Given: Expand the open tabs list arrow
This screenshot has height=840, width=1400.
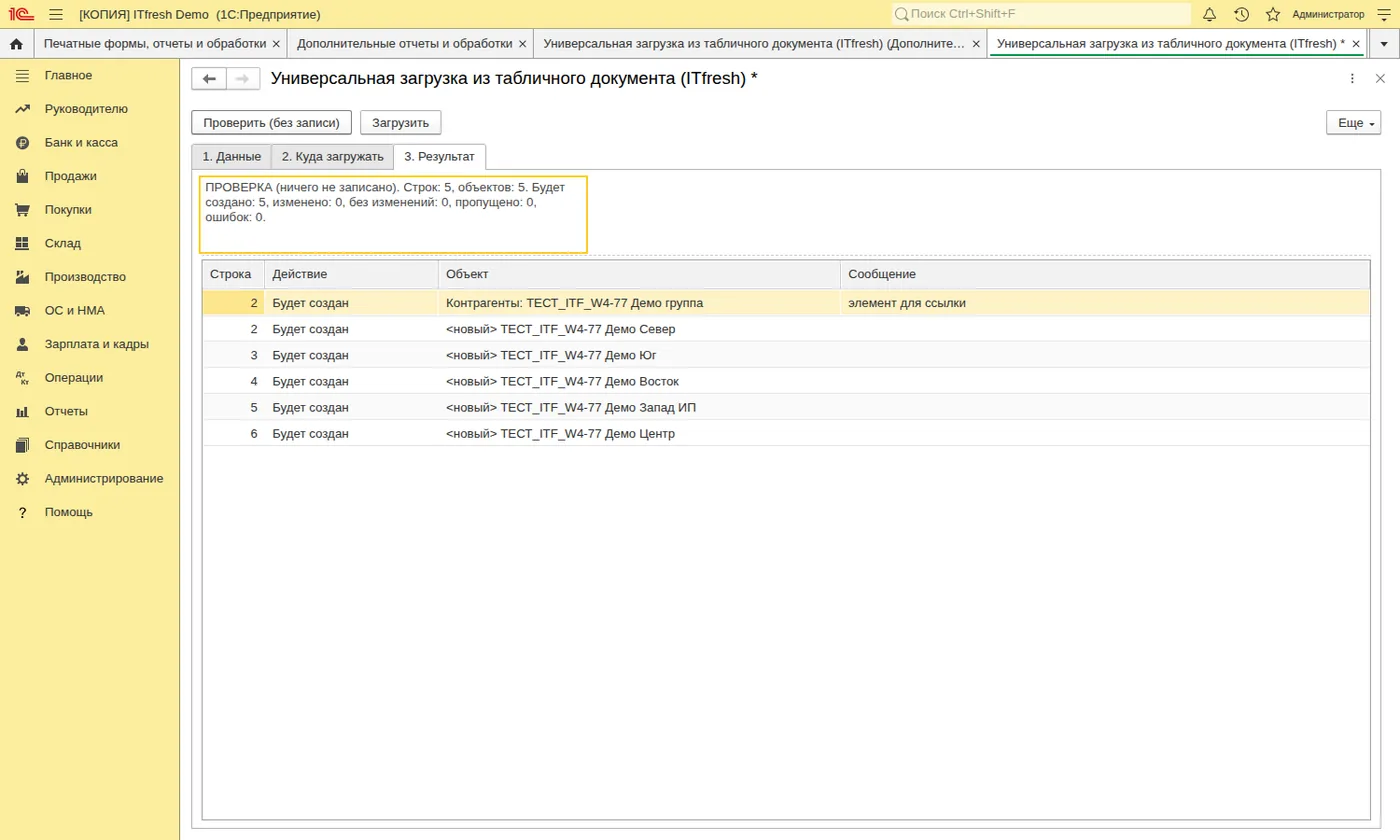Looking at the screenshot, I should (1384, 44).
